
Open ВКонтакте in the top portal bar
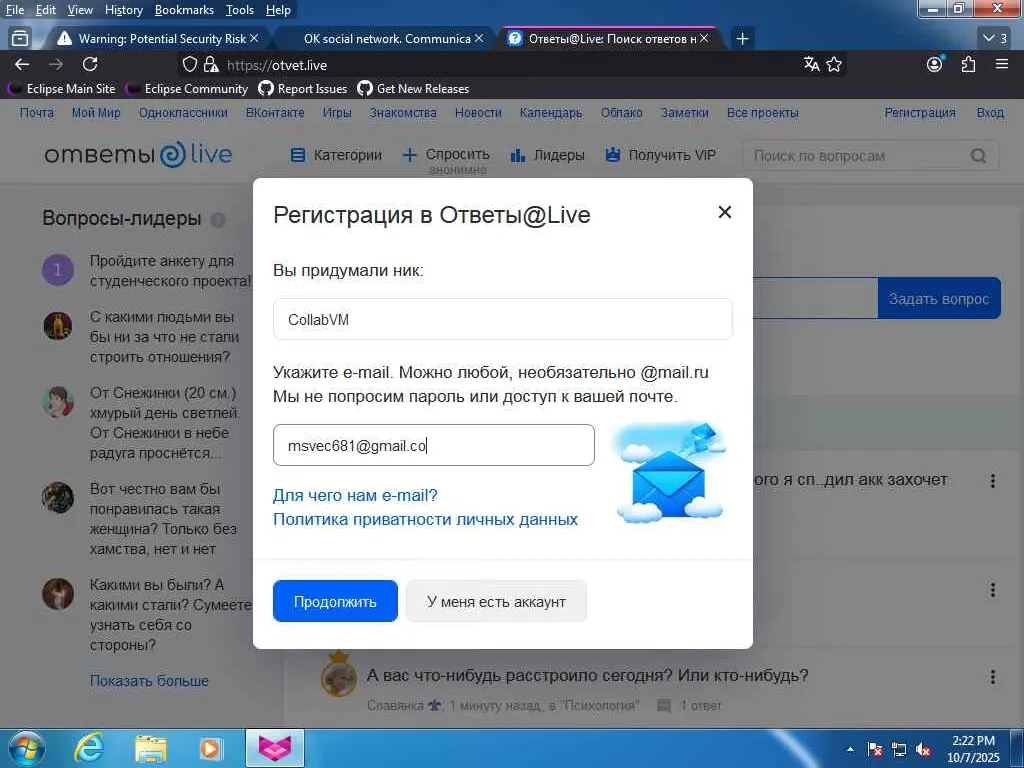pyautogui.click(x=275, y=112)
